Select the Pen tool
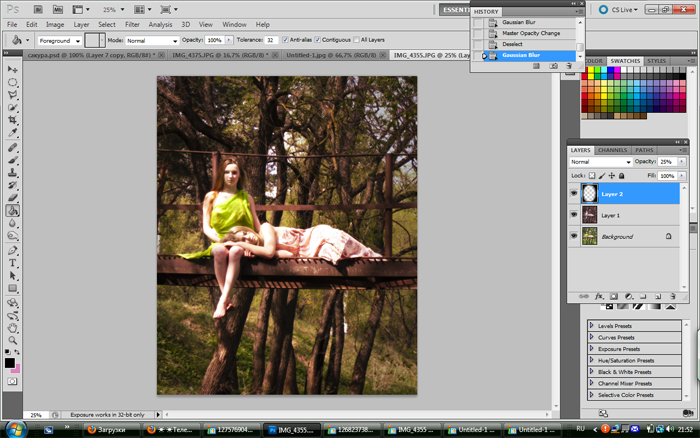This screenshot has height=438, width=700. pos(12,250)
